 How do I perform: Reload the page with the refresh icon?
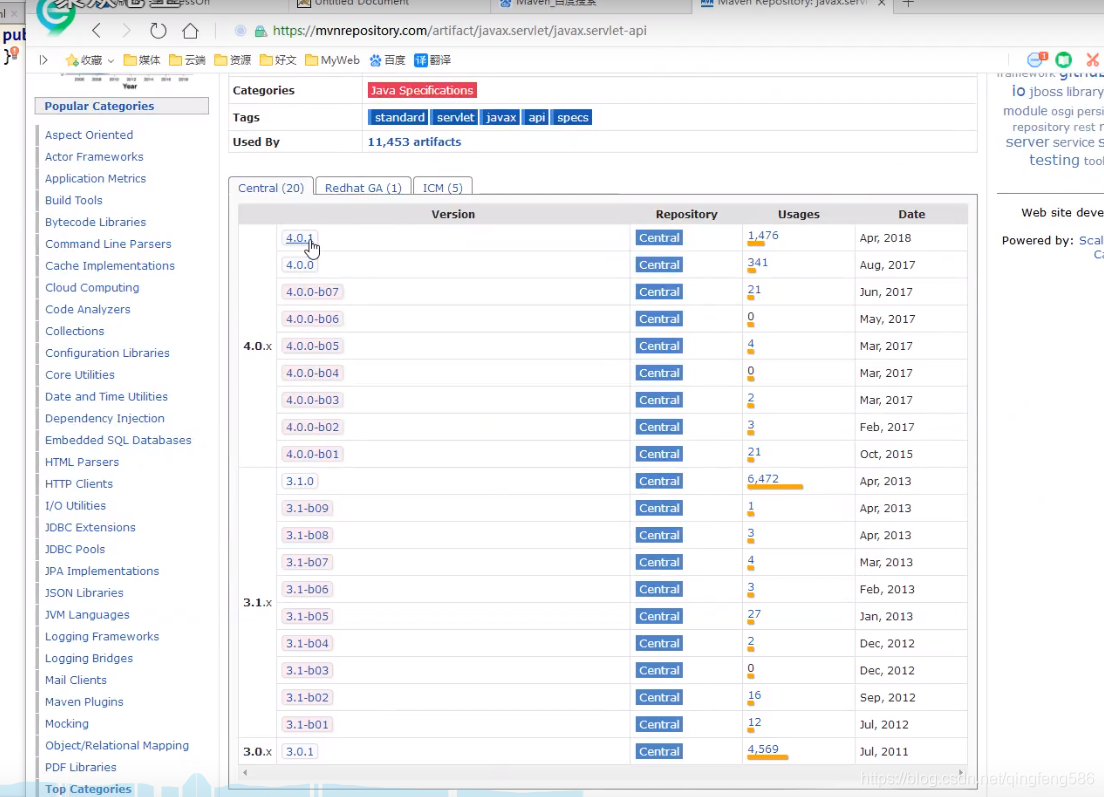pos(158,30)
